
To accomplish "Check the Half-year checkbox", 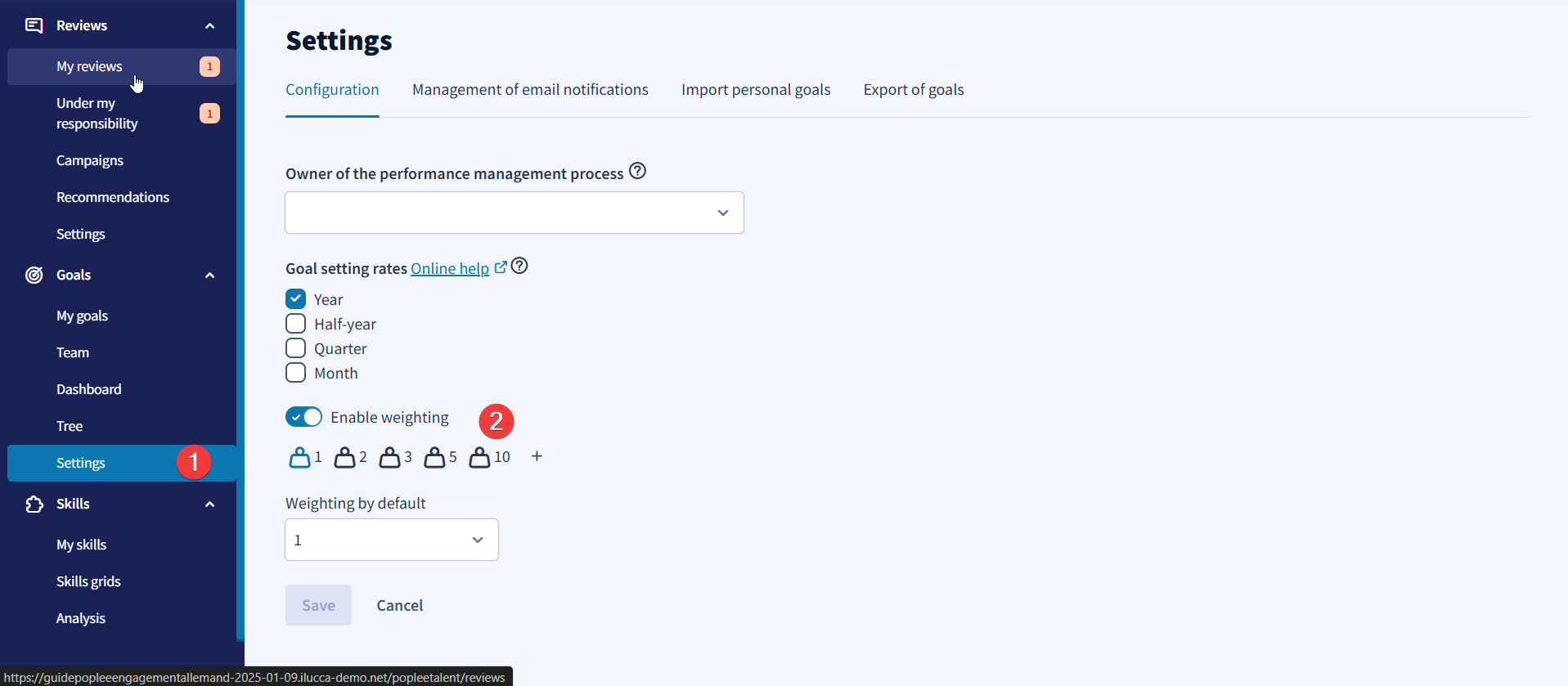I will click(x=296, y=324).
